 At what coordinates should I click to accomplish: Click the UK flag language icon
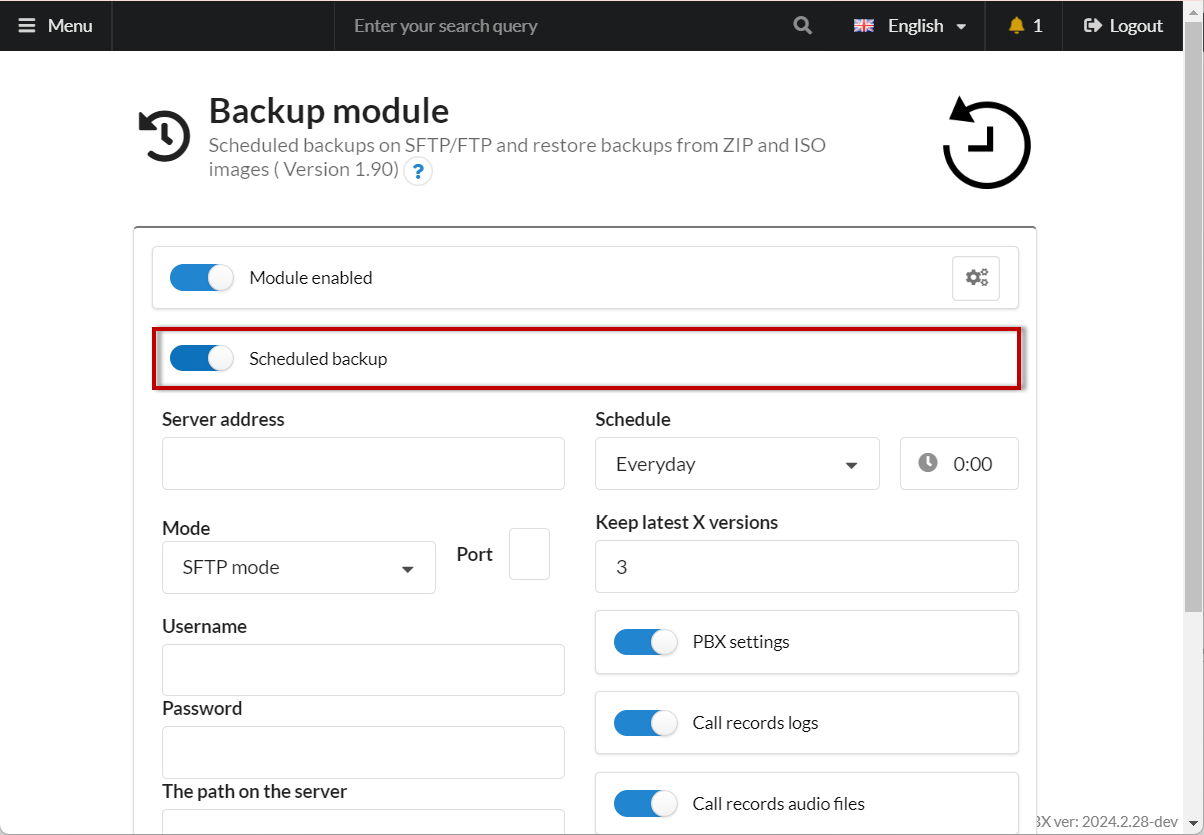click(863, 26)
